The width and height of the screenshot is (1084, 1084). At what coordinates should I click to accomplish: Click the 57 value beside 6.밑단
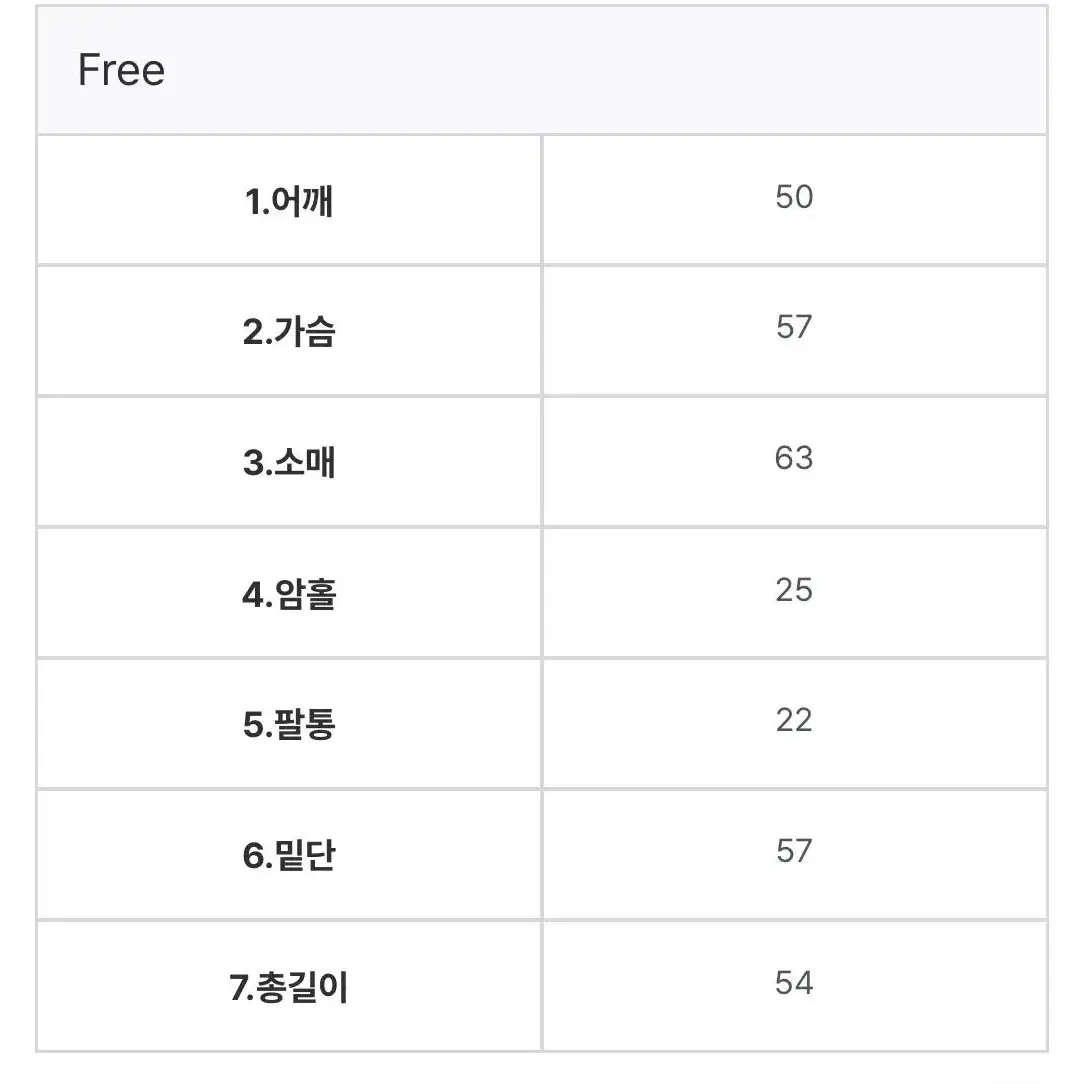click(794, 850)
